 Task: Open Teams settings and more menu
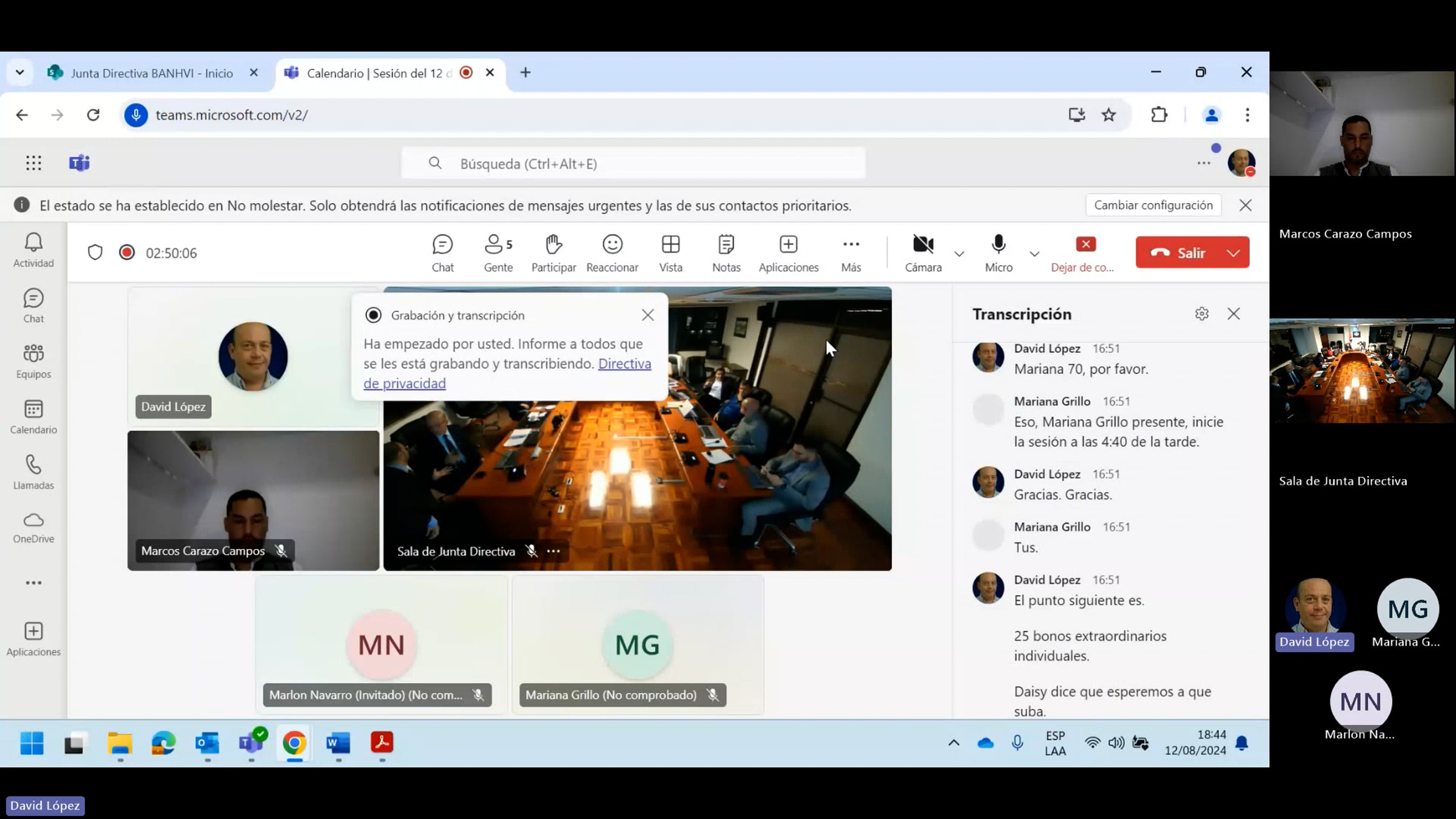(x=1204, y=163)
